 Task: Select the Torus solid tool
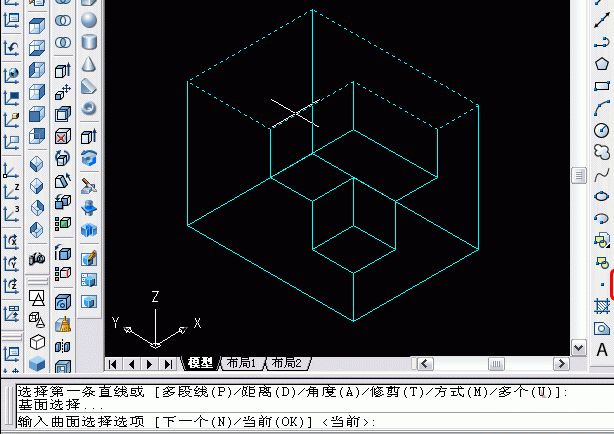pos(89,108)
